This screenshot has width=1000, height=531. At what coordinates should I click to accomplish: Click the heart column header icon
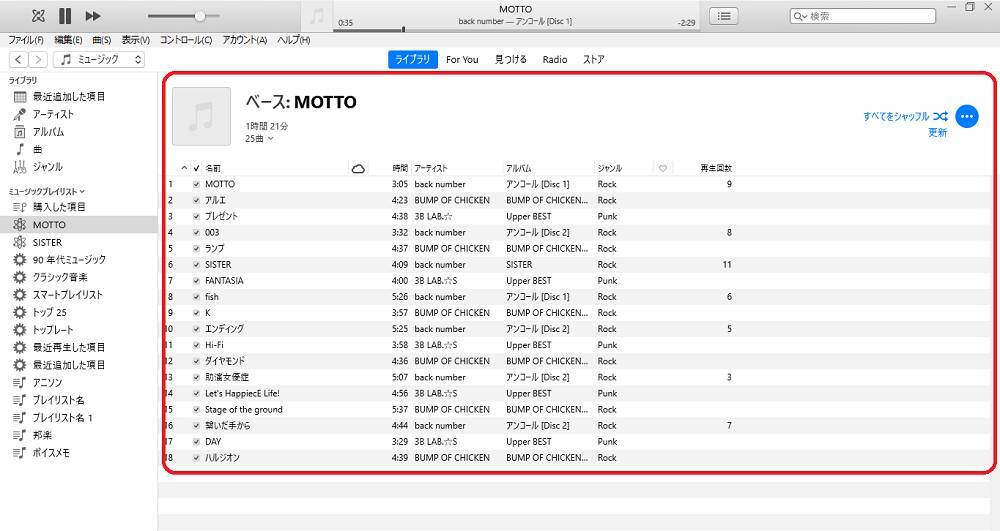click(662, 169)
